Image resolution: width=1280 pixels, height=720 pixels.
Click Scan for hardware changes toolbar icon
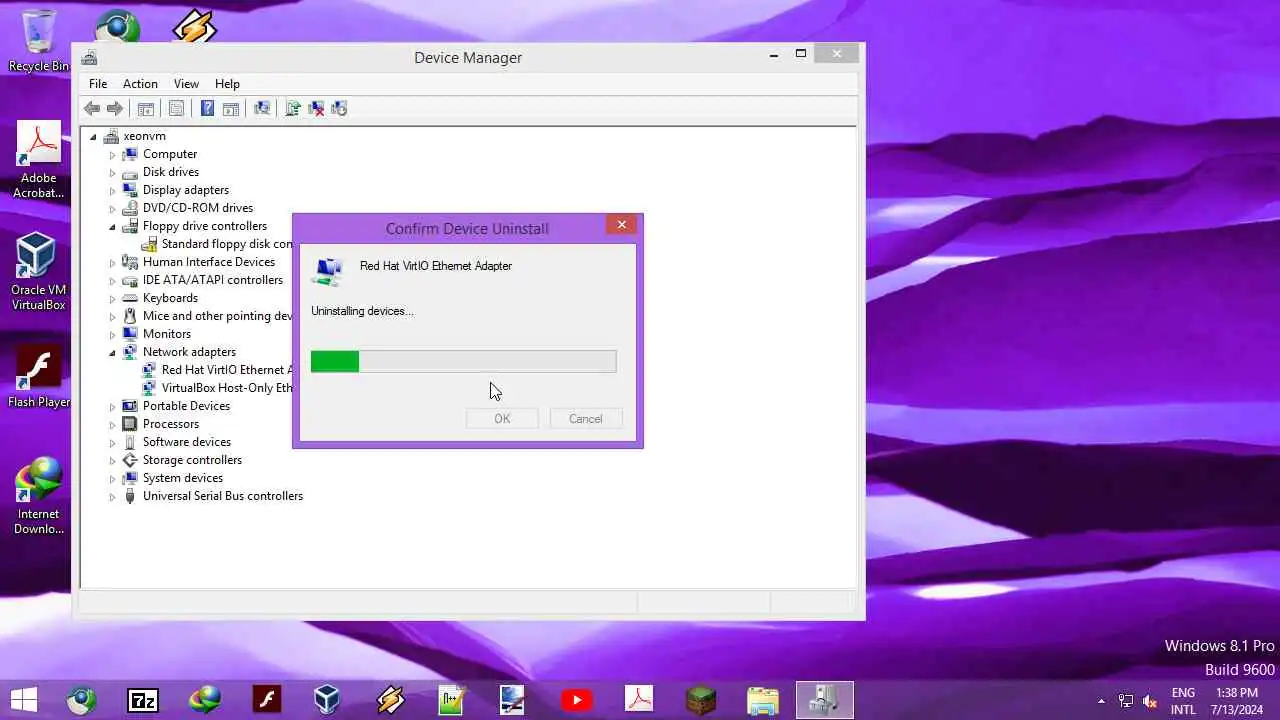(x=262, y=109)
